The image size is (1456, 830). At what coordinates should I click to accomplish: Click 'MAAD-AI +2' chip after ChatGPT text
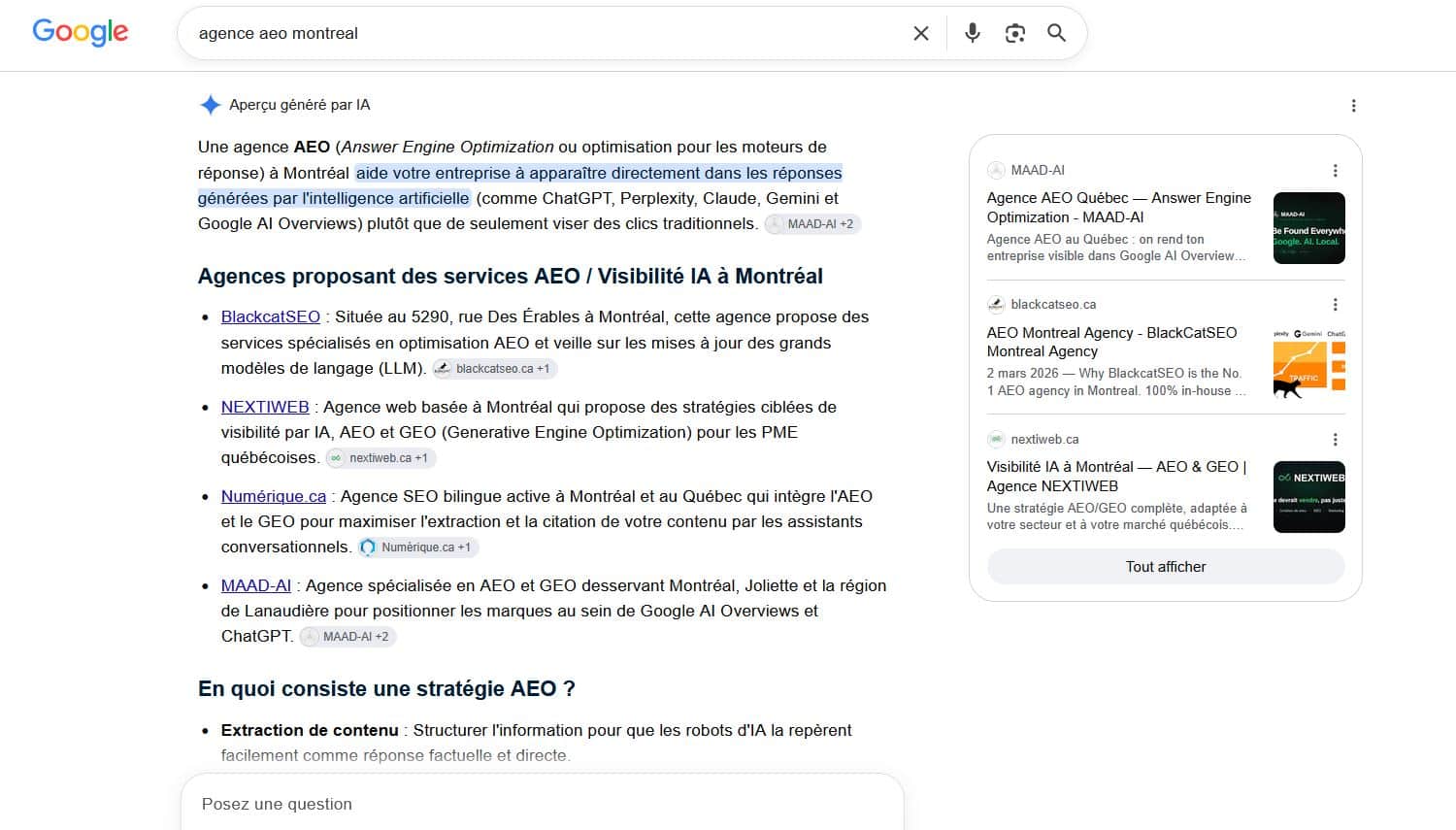348,637
